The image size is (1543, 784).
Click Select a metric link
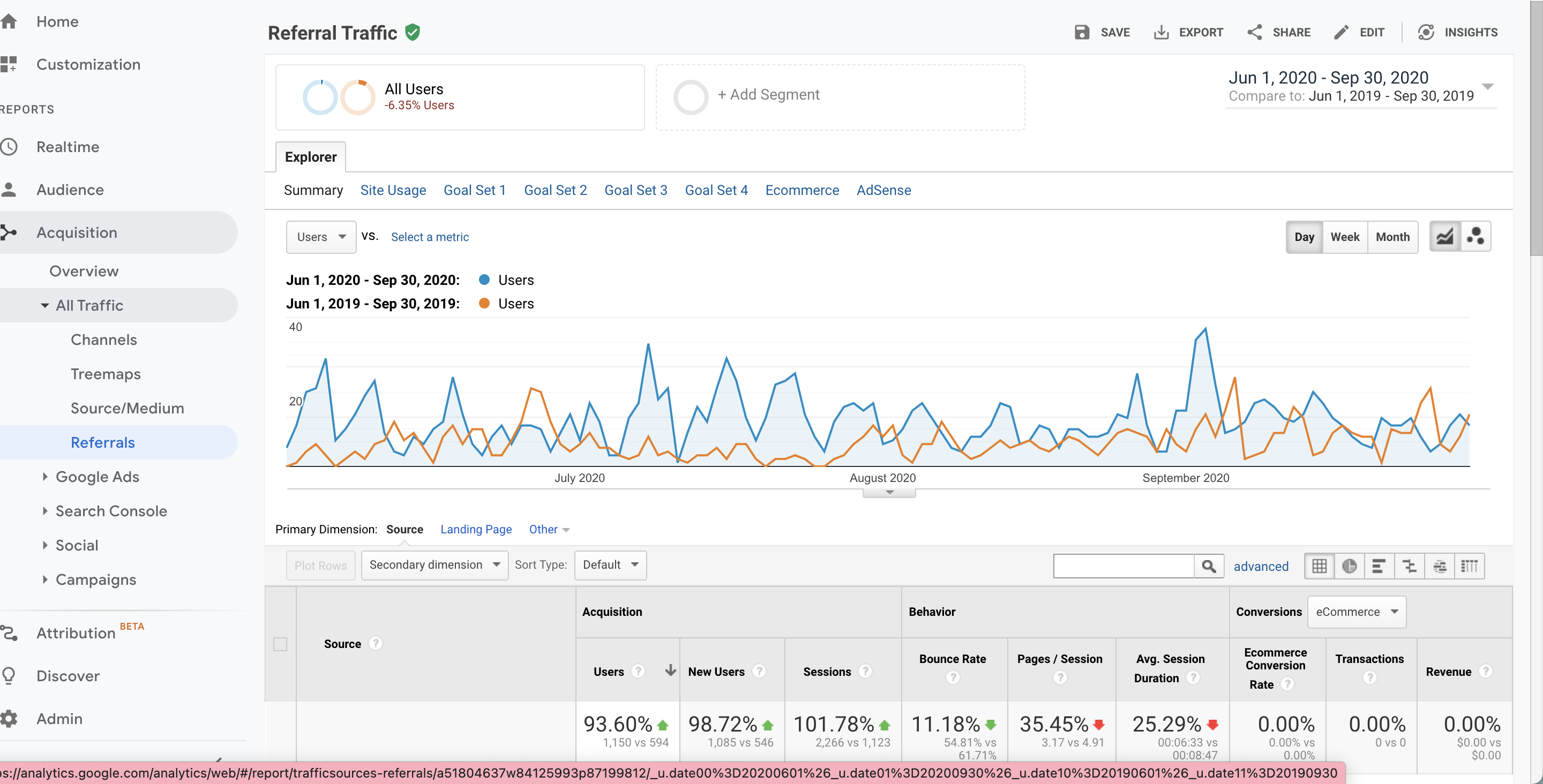[430, 237]
